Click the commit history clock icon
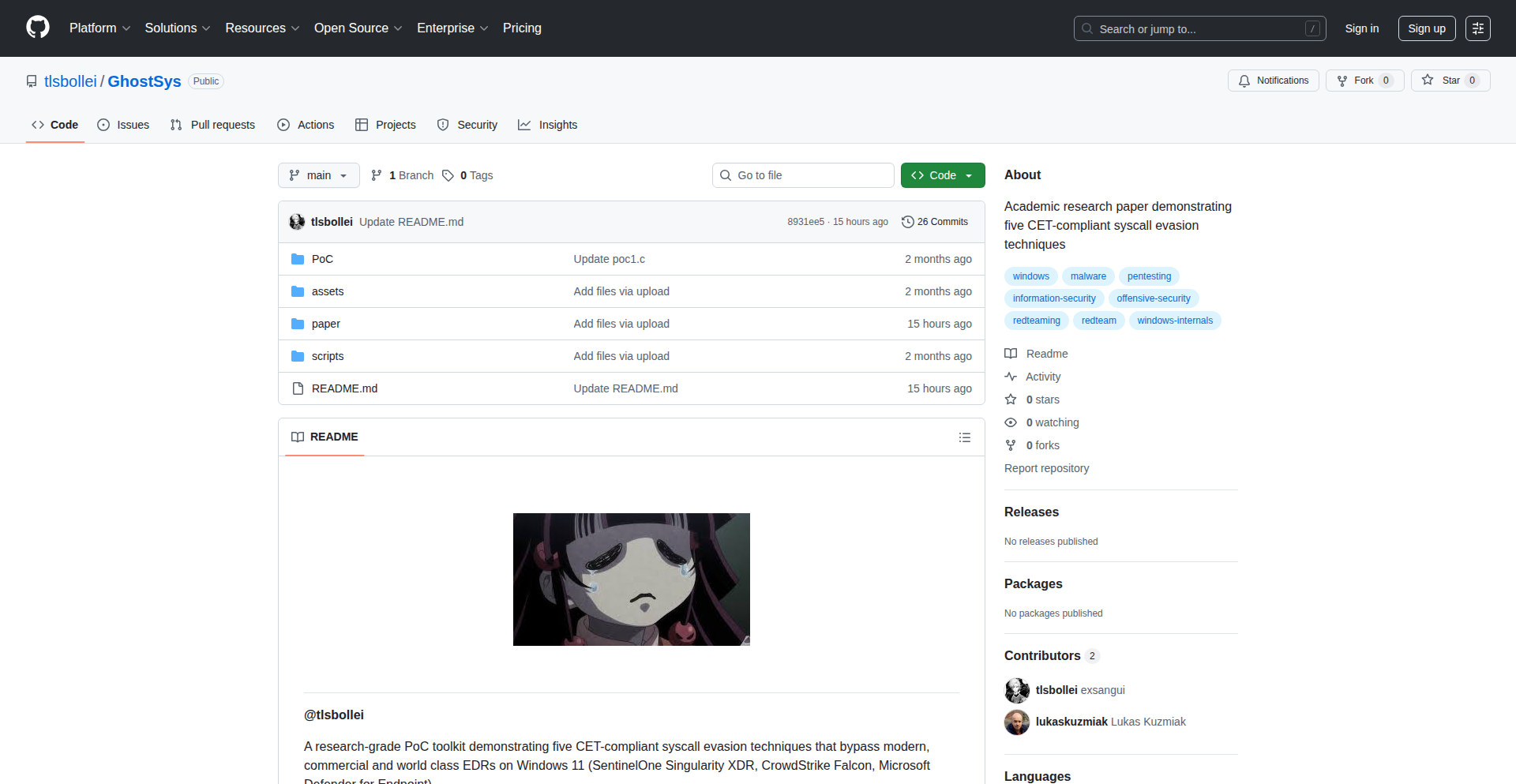 tap(907, 222)
